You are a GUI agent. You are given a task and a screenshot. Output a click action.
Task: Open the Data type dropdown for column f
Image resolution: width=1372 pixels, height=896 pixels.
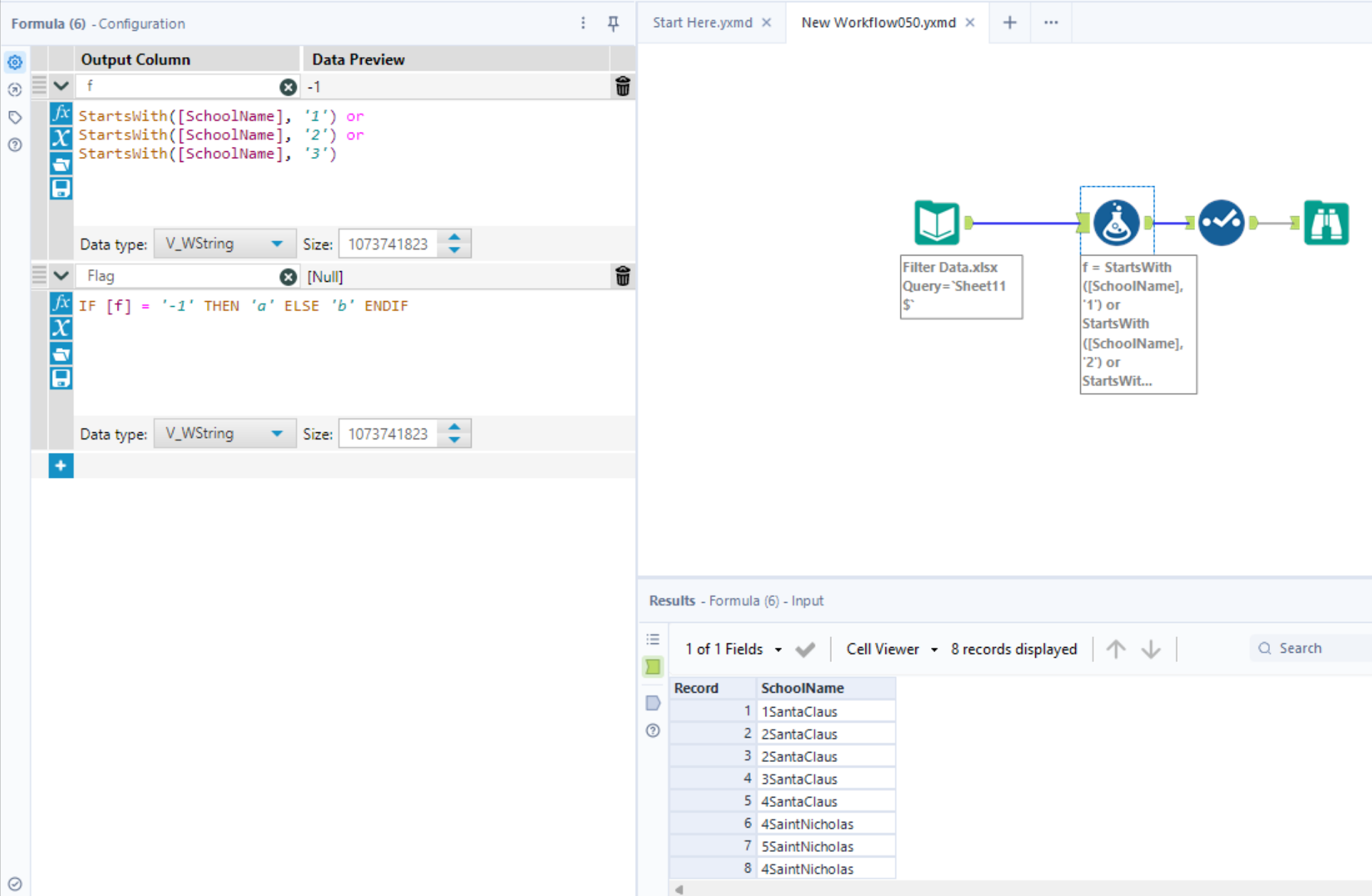click(x=225, y=243)
